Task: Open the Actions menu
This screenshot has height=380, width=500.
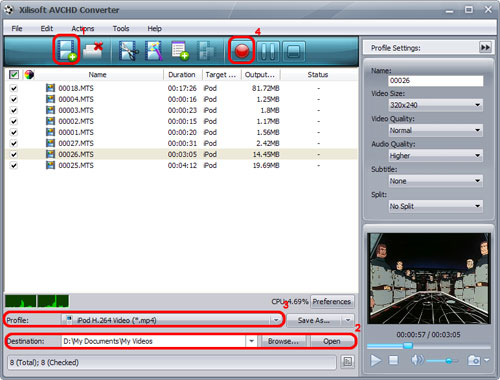Action: pyautogui.click(x=83, y=29)
